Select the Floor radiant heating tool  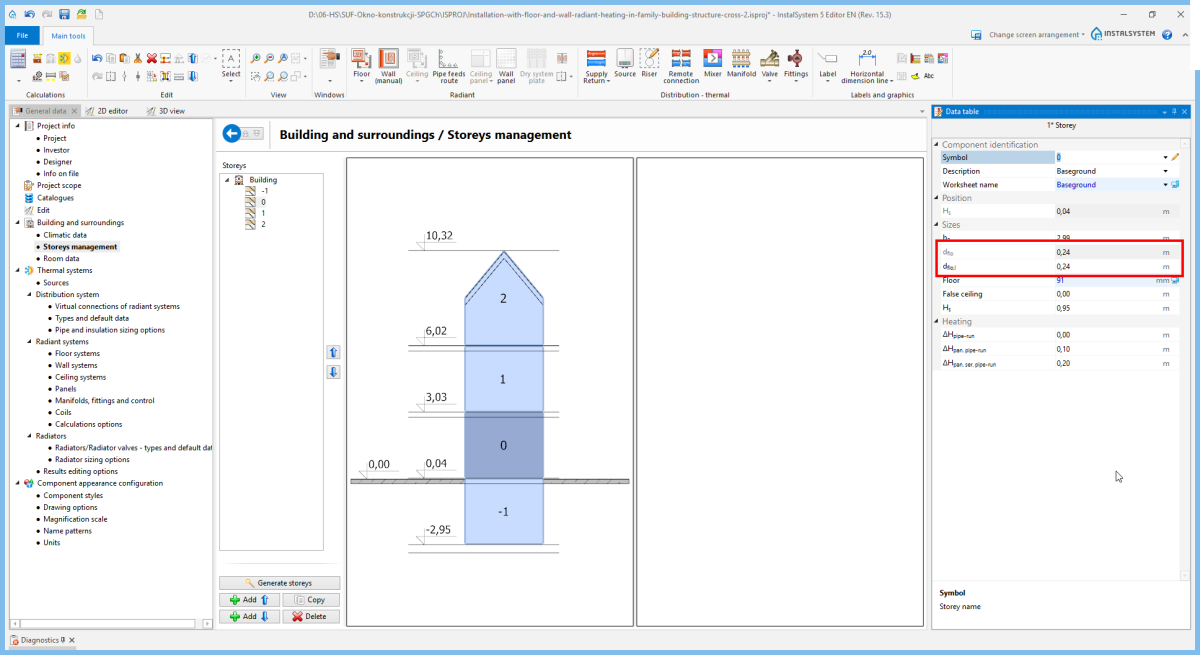361,61
